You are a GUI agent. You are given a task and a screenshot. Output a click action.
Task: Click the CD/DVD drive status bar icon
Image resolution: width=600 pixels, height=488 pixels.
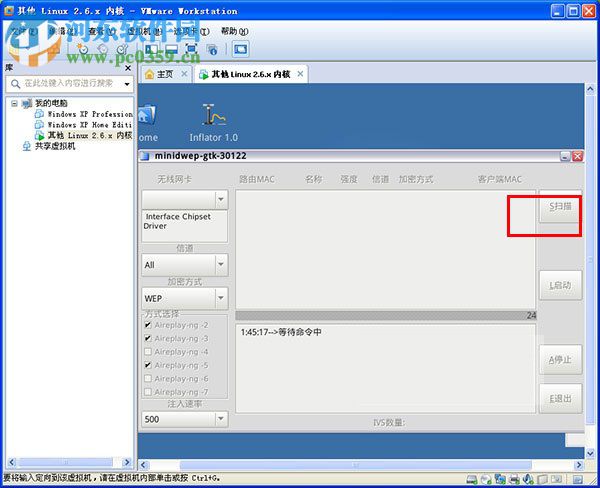click(x=486, y=478)
